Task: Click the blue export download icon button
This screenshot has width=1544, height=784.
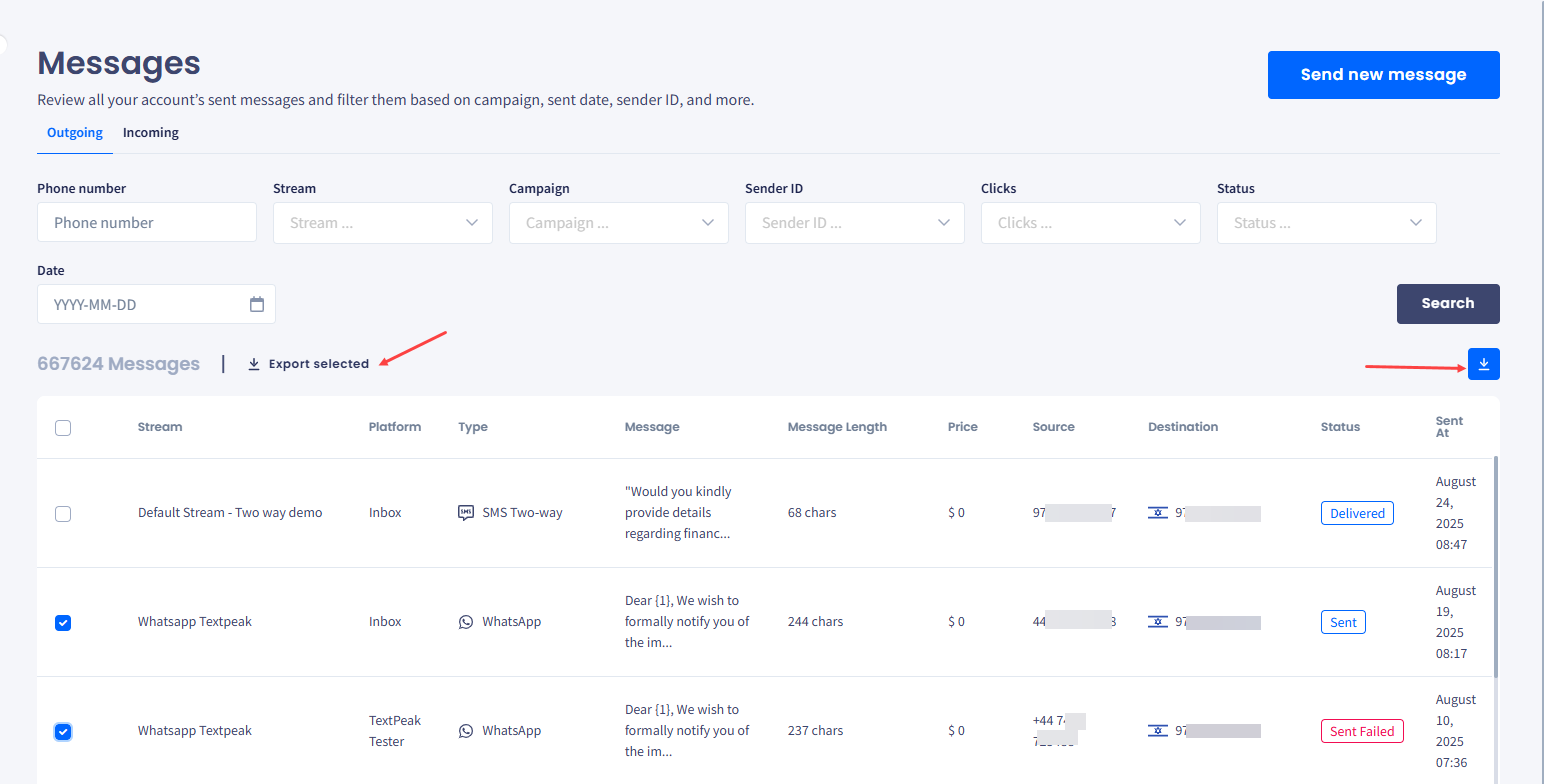Action: pyautogui.click(x=1483, y=364)
